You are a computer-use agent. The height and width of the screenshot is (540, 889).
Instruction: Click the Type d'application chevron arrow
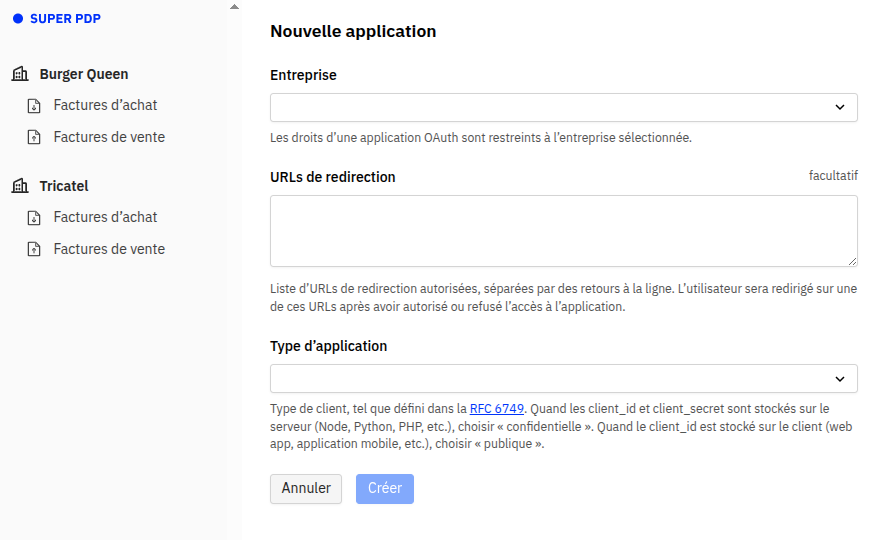(840, 379)
